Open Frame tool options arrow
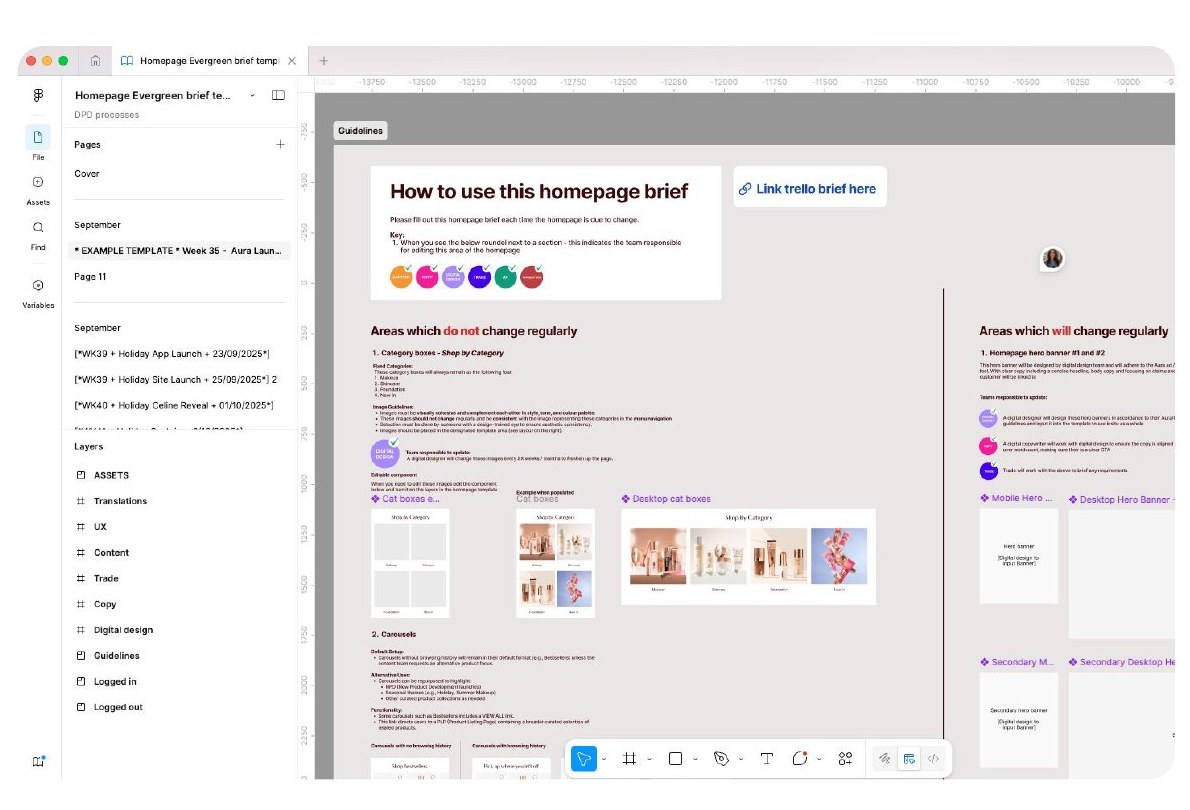 [650, 759]
